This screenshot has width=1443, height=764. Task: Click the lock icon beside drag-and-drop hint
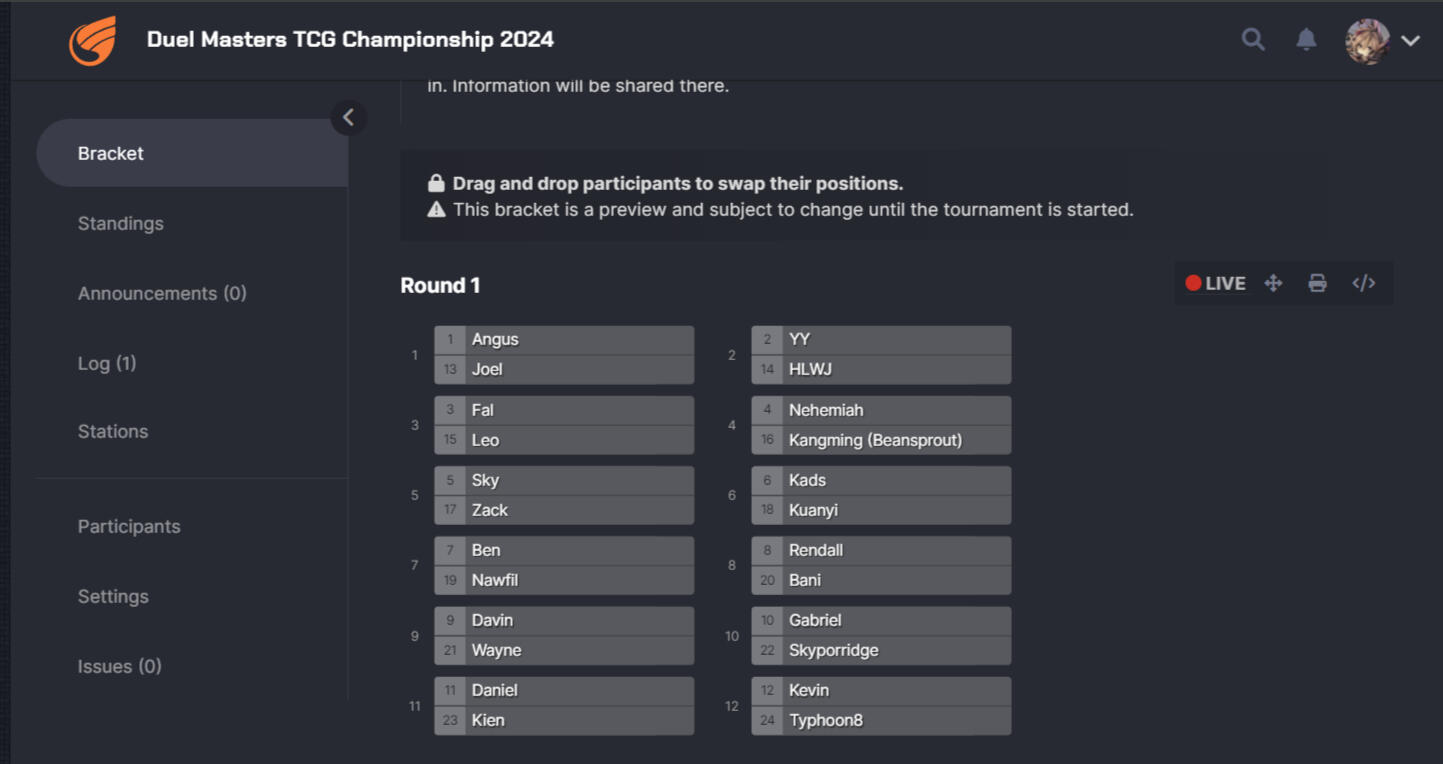[436, 183]
